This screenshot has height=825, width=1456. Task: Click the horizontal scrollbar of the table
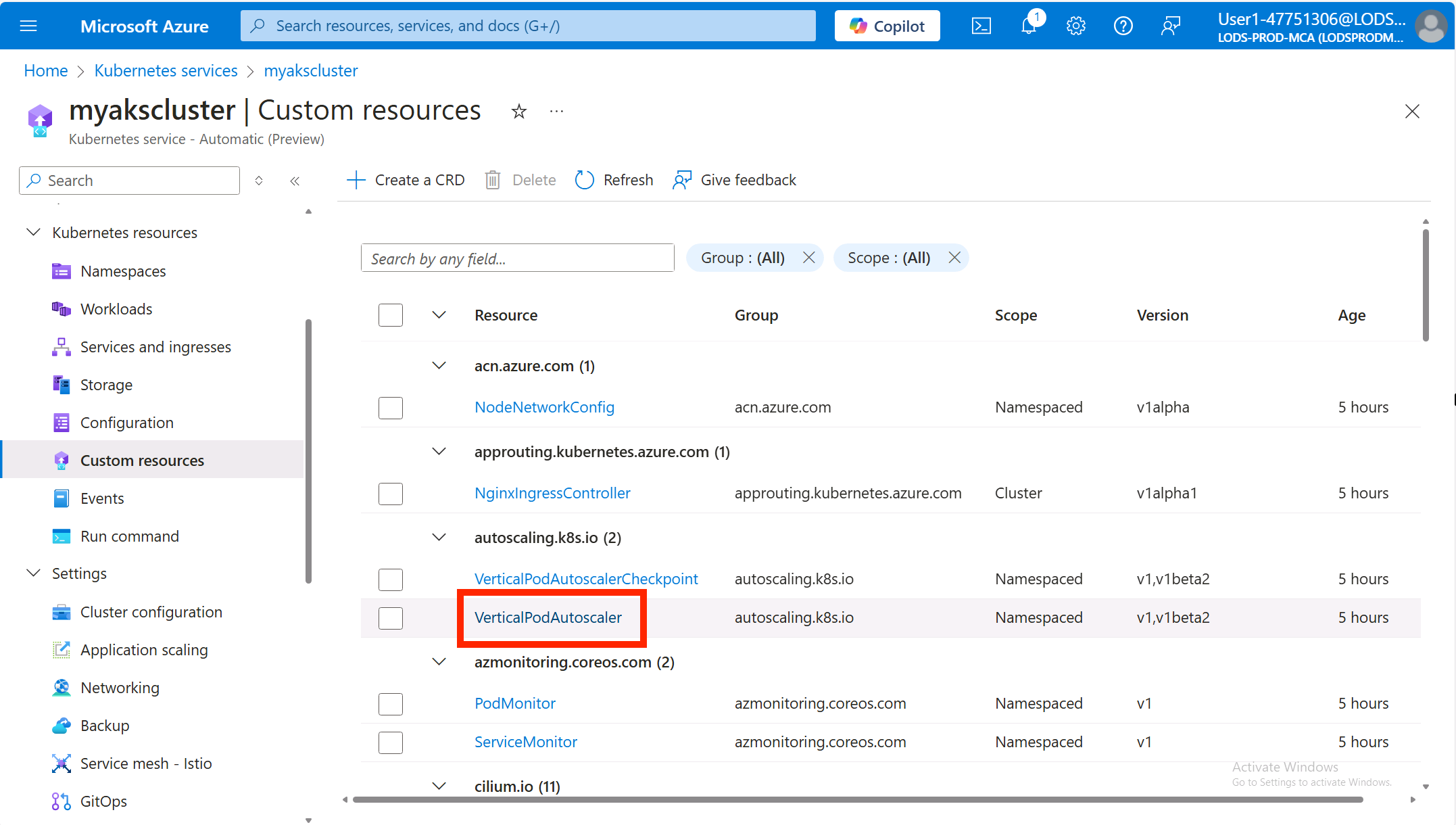857,799
